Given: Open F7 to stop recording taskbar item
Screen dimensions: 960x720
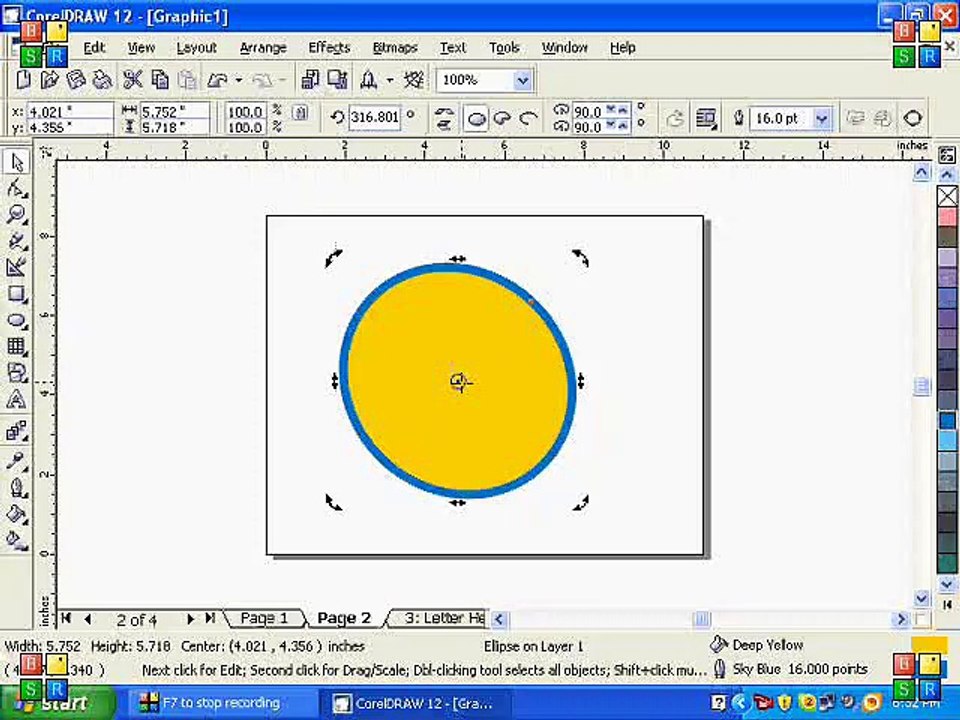Looking at the screenshot, I should point(221,703).
